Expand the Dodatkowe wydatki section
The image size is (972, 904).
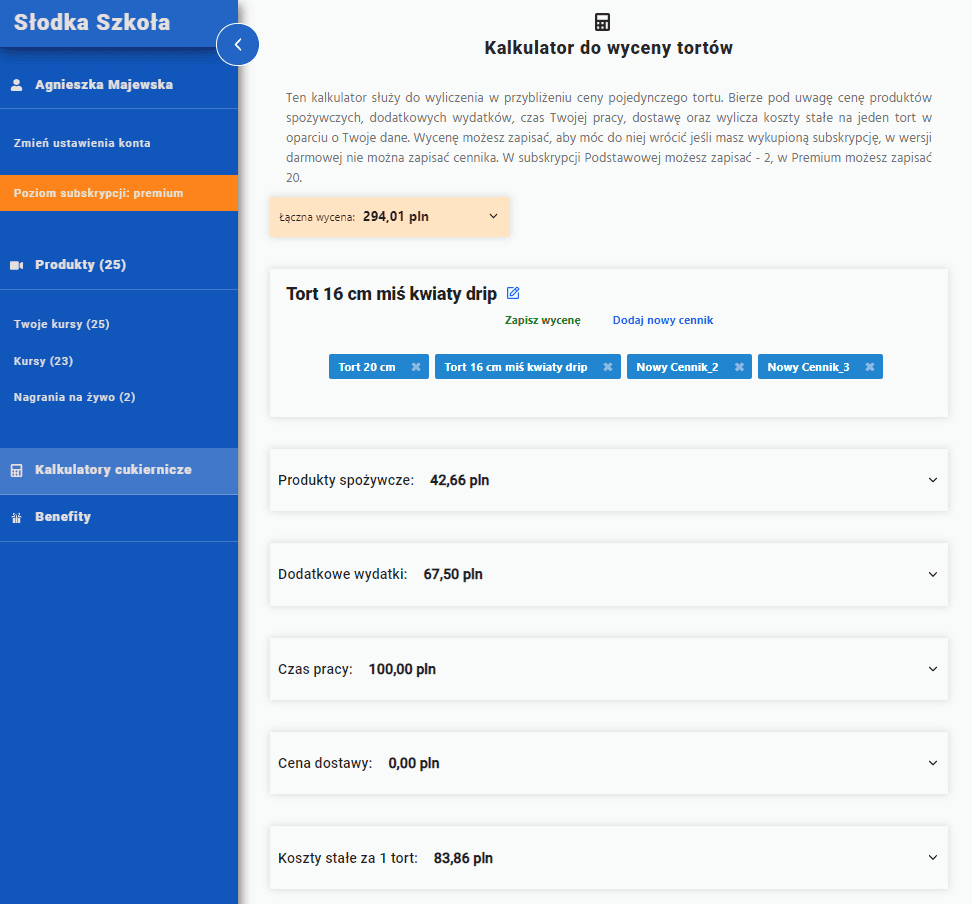932,575
